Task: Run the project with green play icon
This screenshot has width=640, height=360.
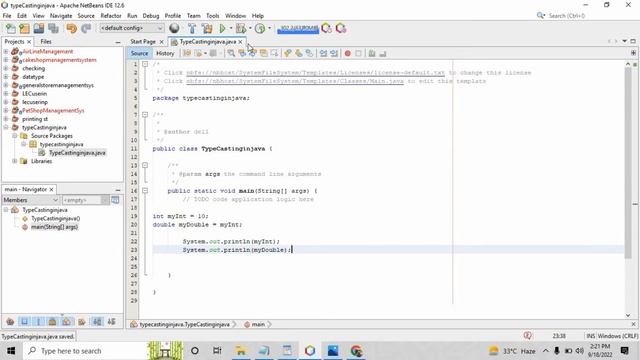Action: coord(222,28)
